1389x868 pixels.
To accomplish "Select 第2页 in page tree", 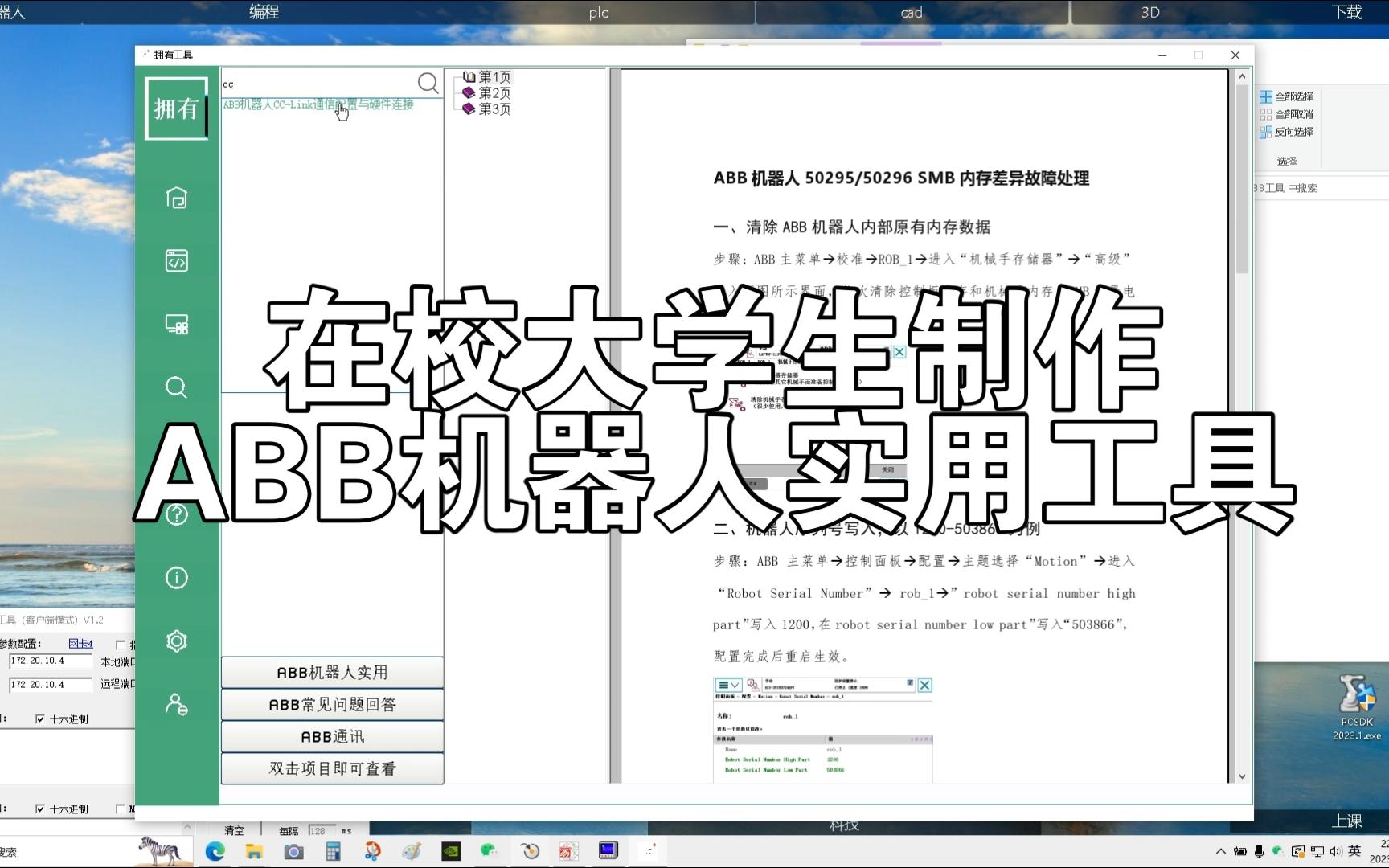I will click(x=494, y=93).
